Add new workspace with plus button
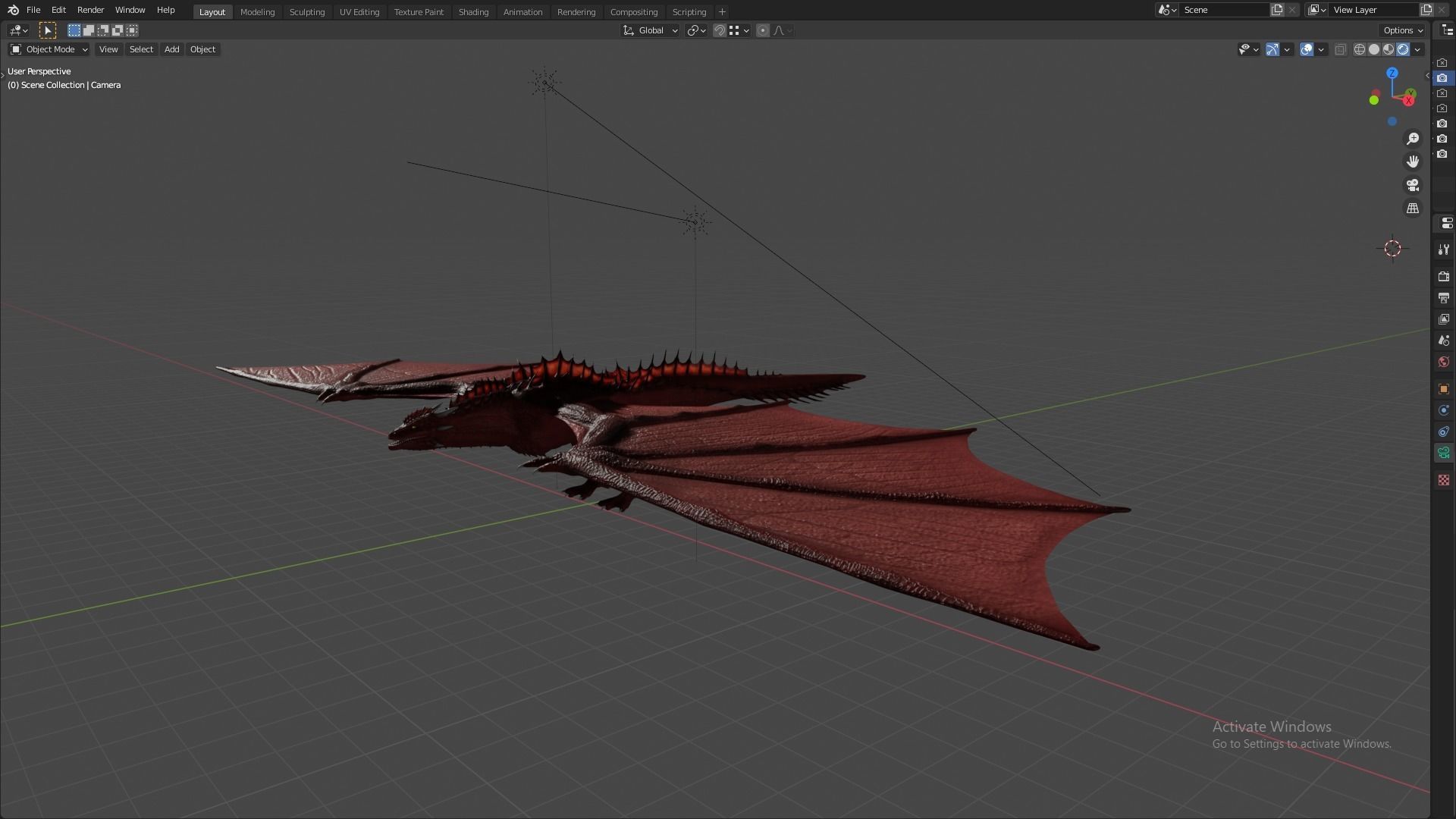1456x819 pixels. click(x=722, y=12)
